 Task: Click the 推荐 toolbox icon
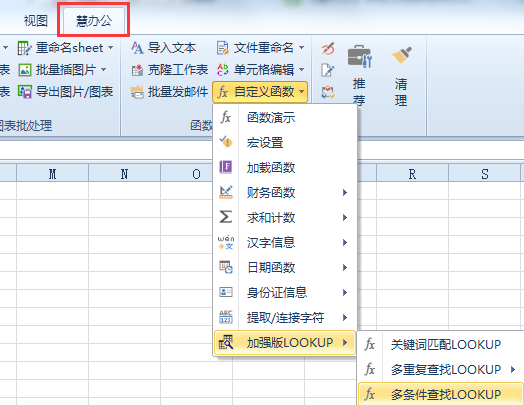[360, 56]
